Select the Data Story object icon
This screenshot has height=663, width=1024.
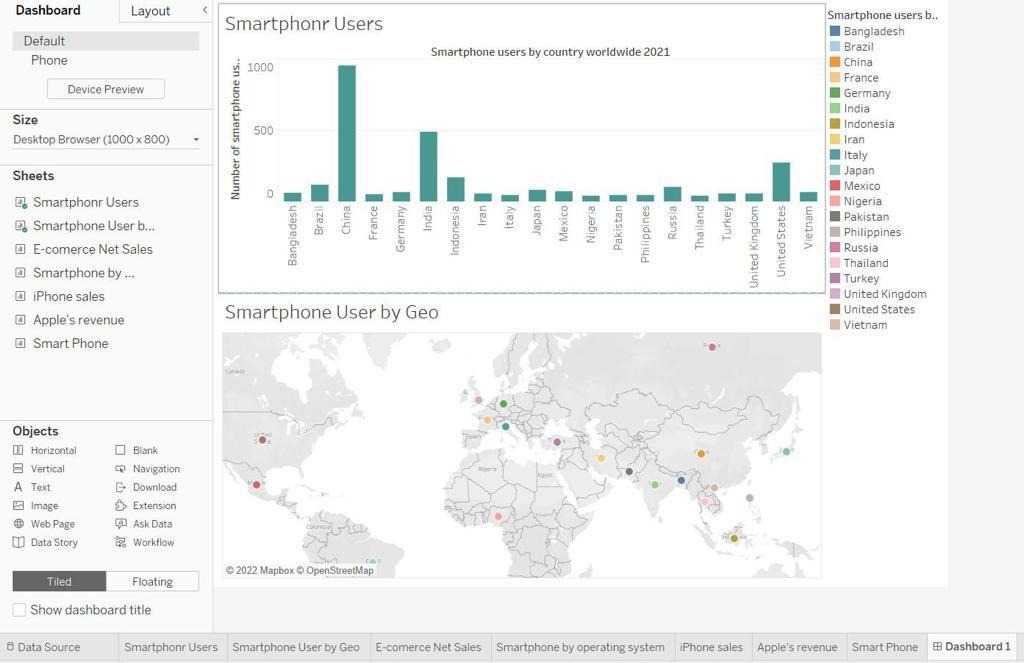tap(18, 542)
